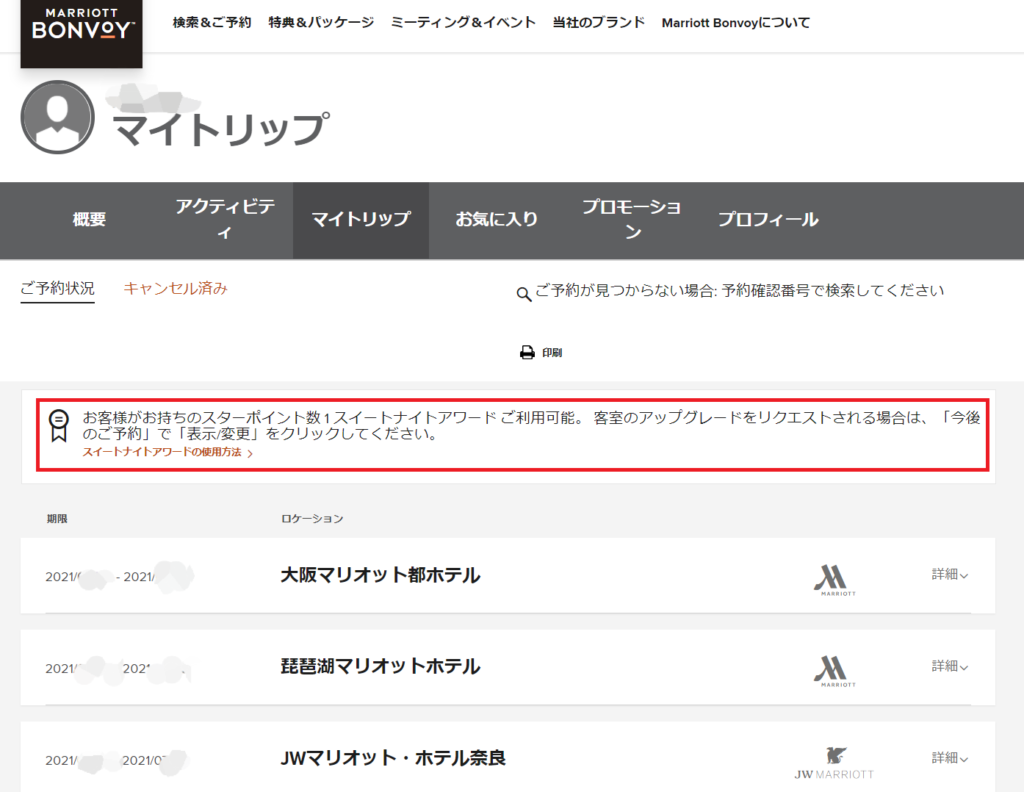
Task: Open the 大阪マリオット都ホテル reservation
Action: pos(380,576)
